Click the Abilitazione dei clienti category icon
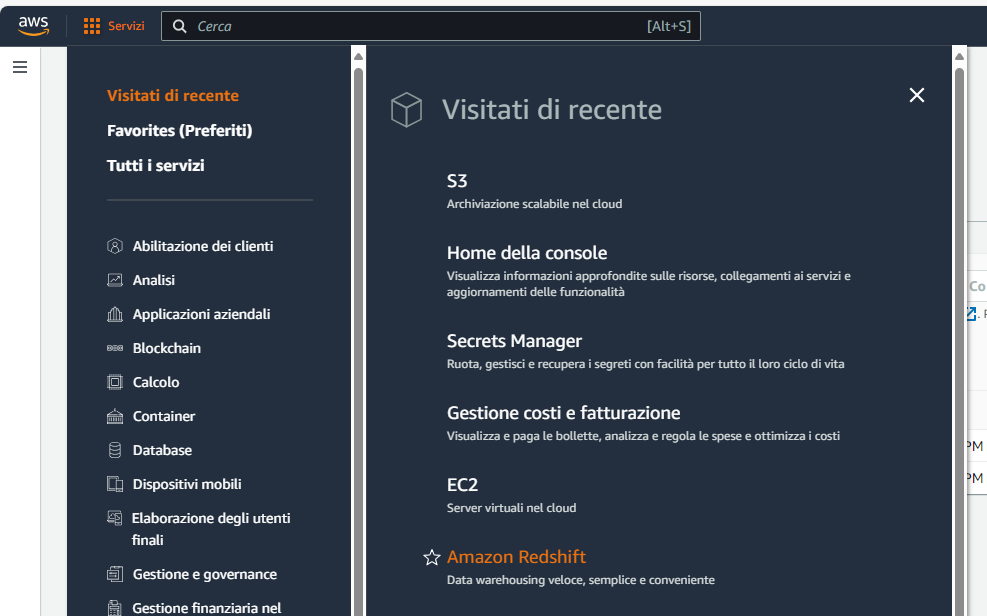The width and height of the screenshot is (987, 616). [x=115, y=246]
